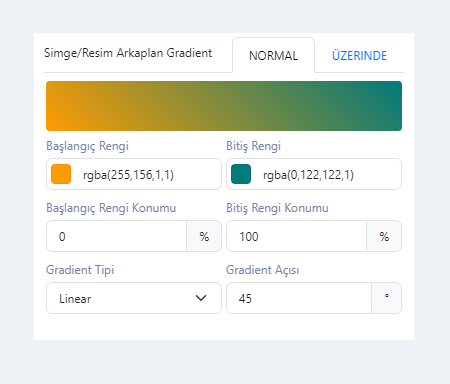Focus the Bitiş Rengi Konumu field showing 100
450x384 pixels.
click(296, 236)
